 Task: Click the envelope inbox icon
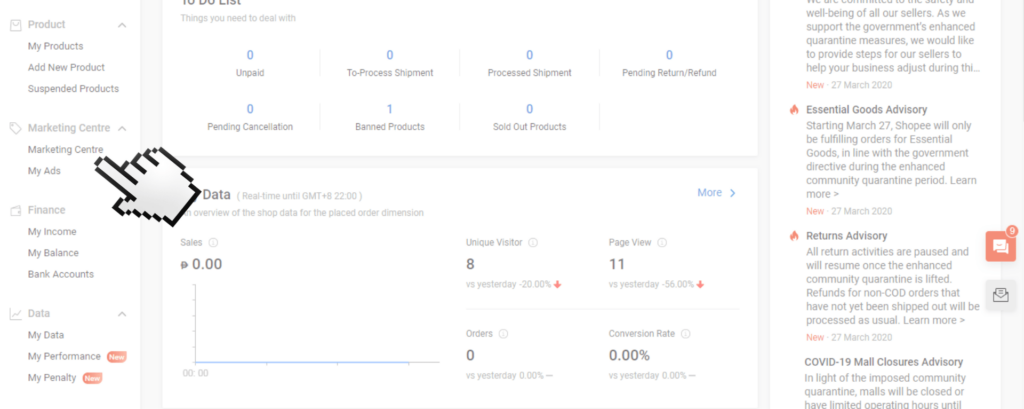[1000, 294]
